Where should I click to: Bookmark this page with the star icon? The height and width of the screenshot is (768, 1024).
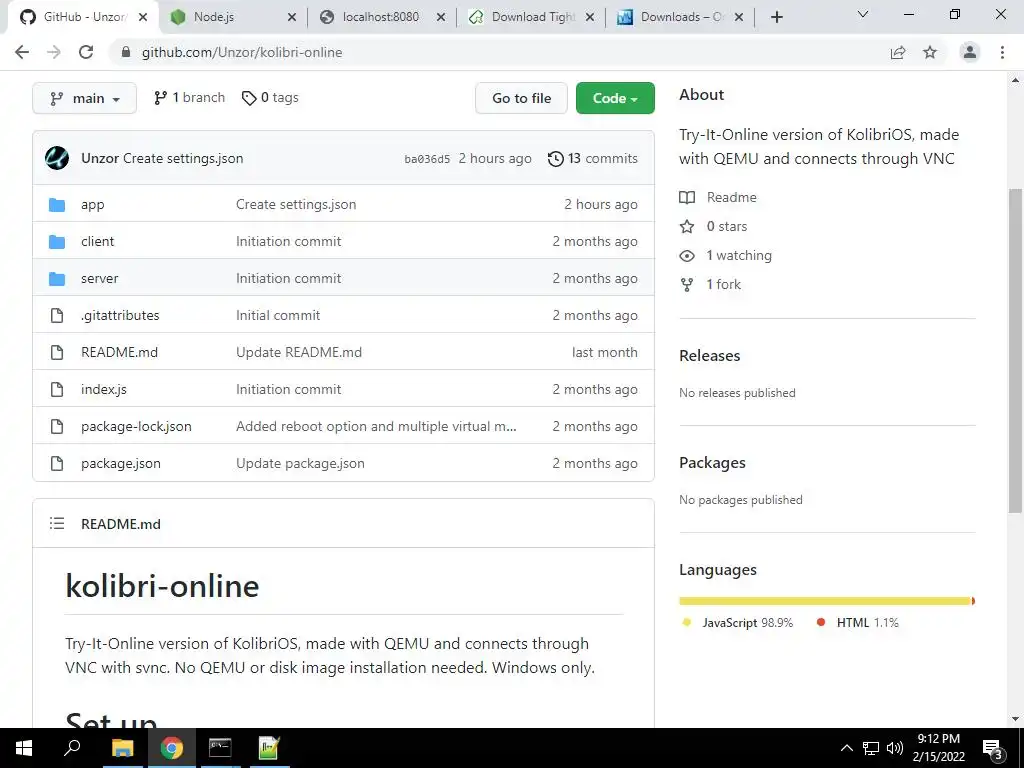coord(930,52)
